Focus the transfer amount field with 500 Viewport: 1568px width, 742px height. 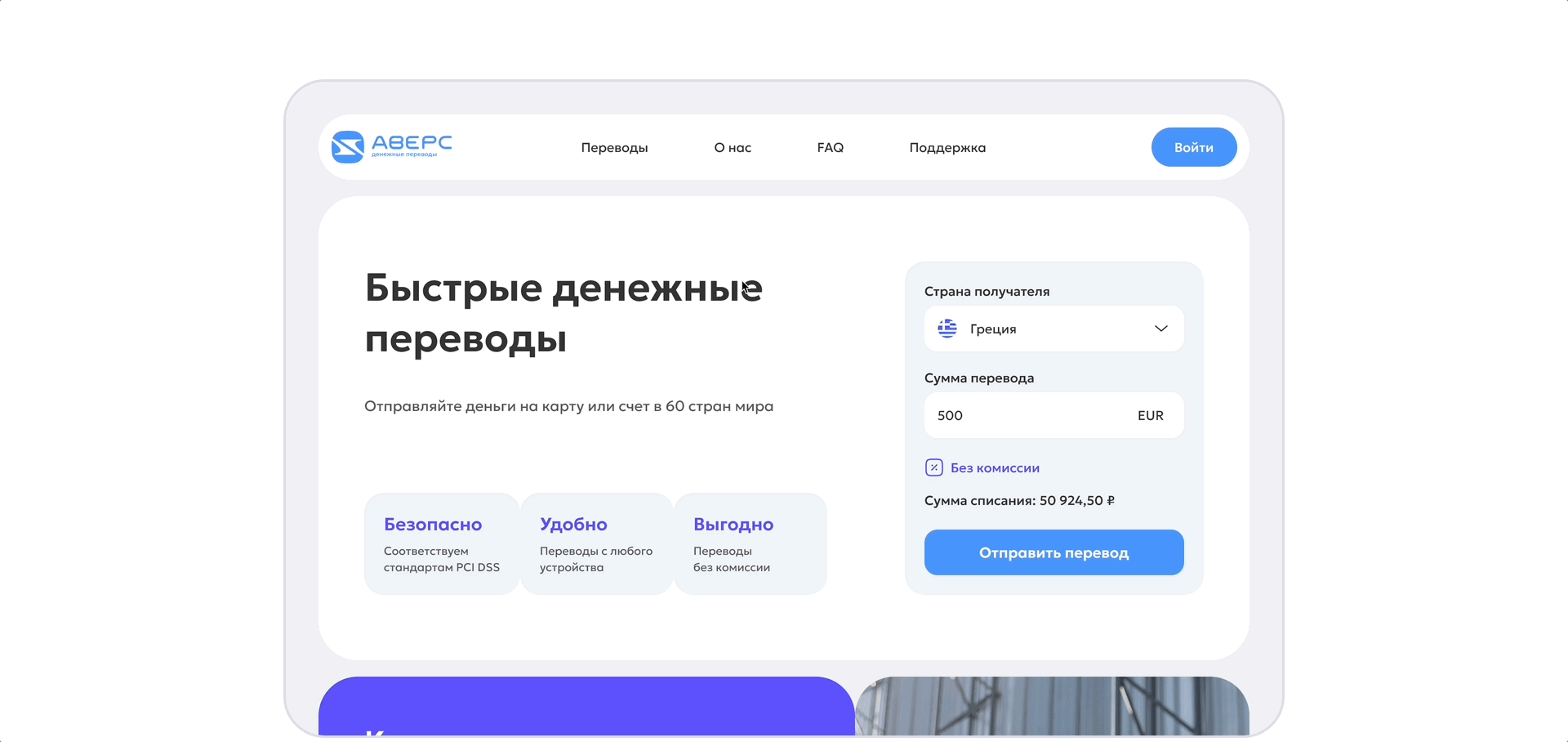[1021, 415]
